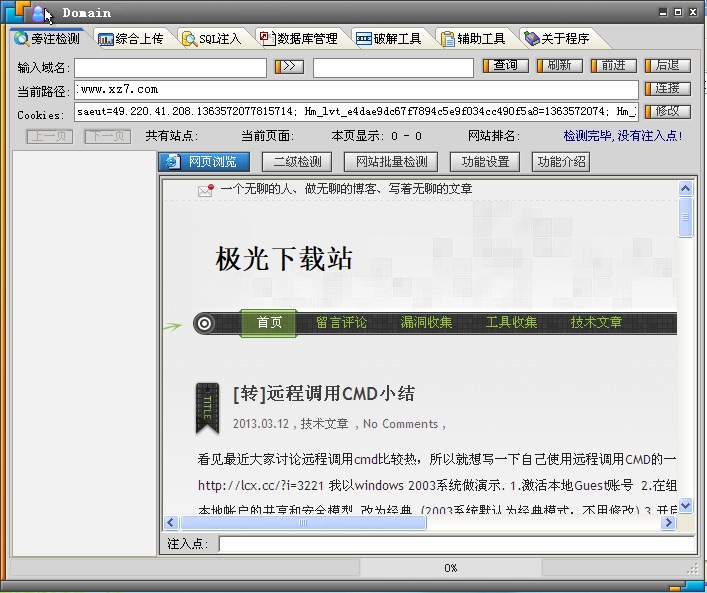Click the 刷新 button
The height and width of the screenshot is (593, 707).
click(x=560, y=66)
